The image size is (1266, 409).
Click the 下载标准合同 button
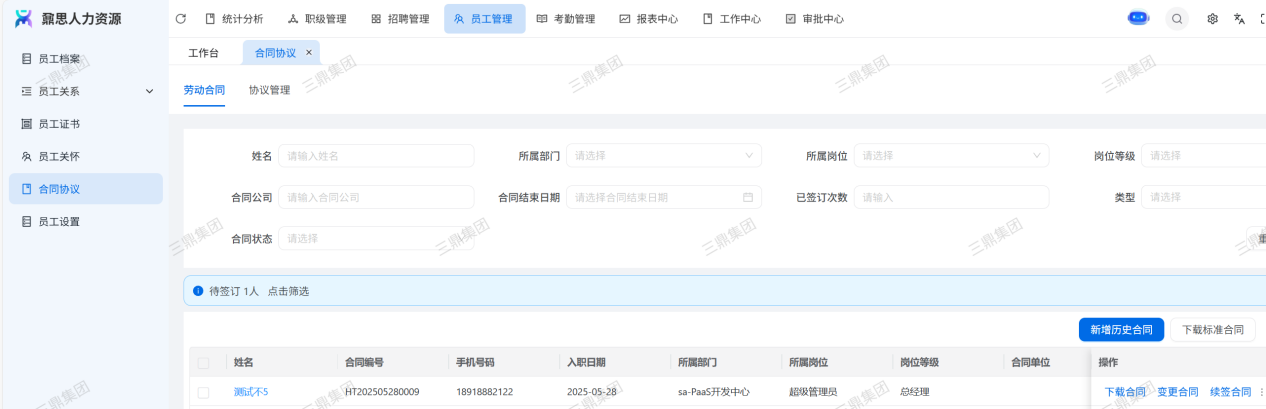1212,329
